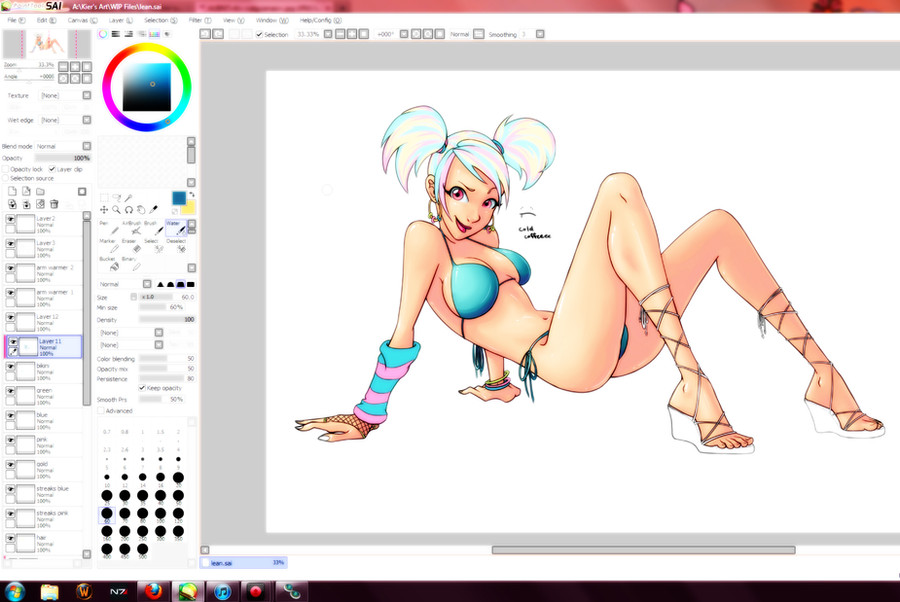Click the undo arrow in toolbar

205,34
